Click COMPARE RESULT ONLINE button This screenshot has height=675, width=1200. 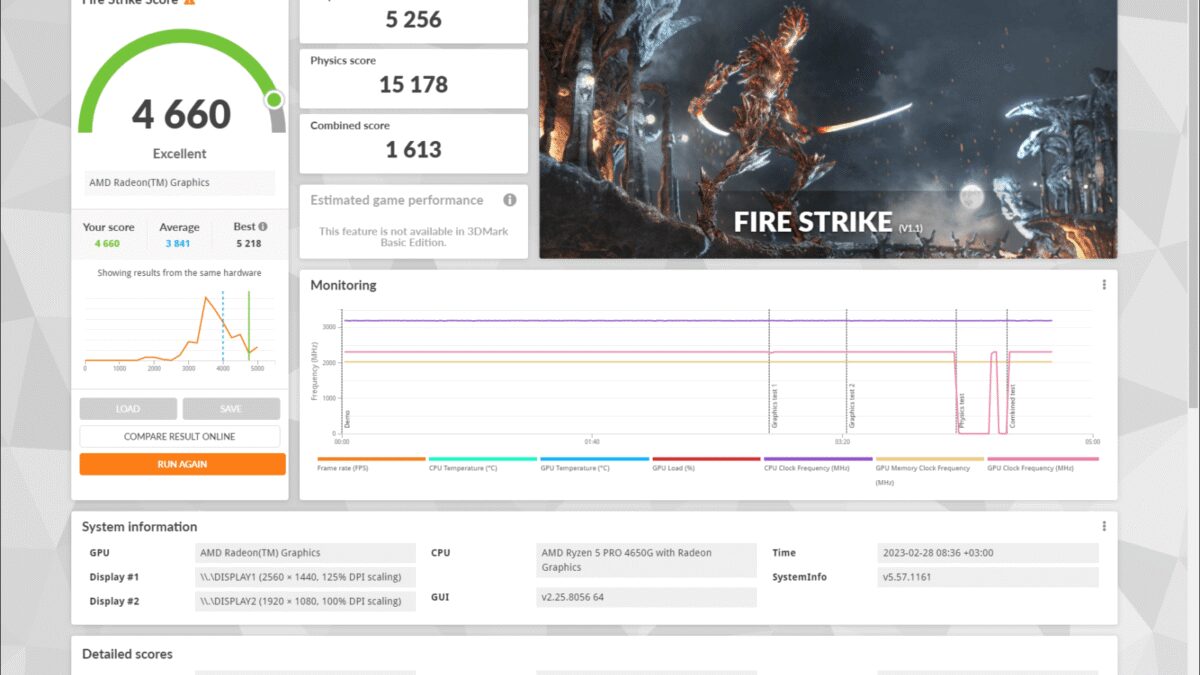(x=180, y=437)
